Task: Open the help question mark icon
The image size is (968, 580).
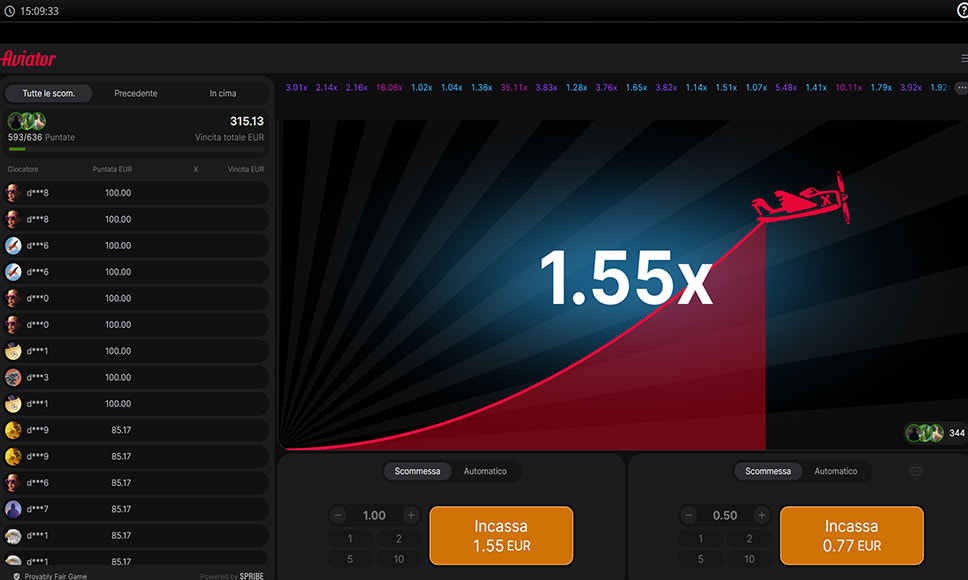Action: coord(962,11)
